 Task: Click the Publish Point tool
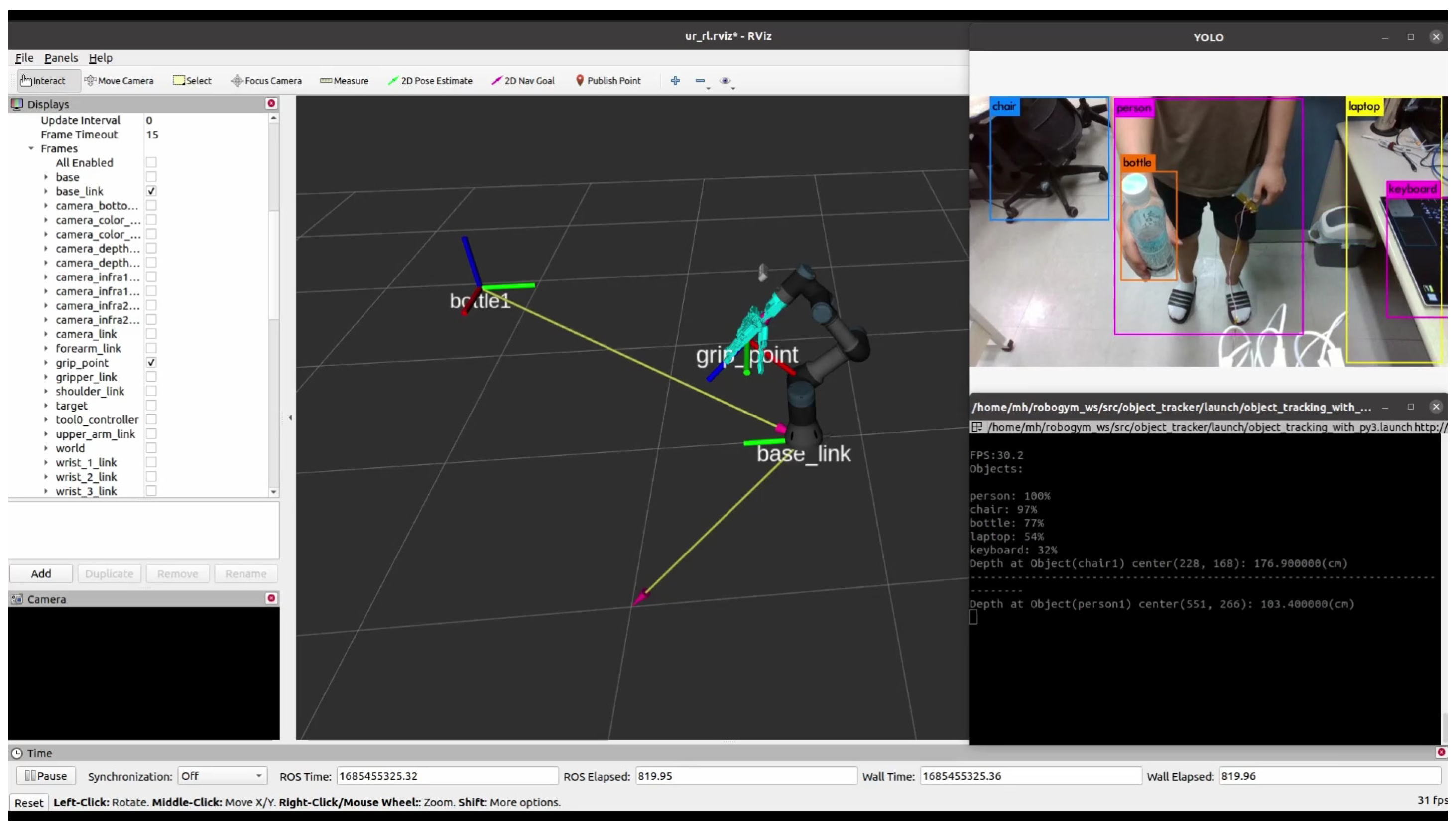pyautogui.click(x=608, y=80)
